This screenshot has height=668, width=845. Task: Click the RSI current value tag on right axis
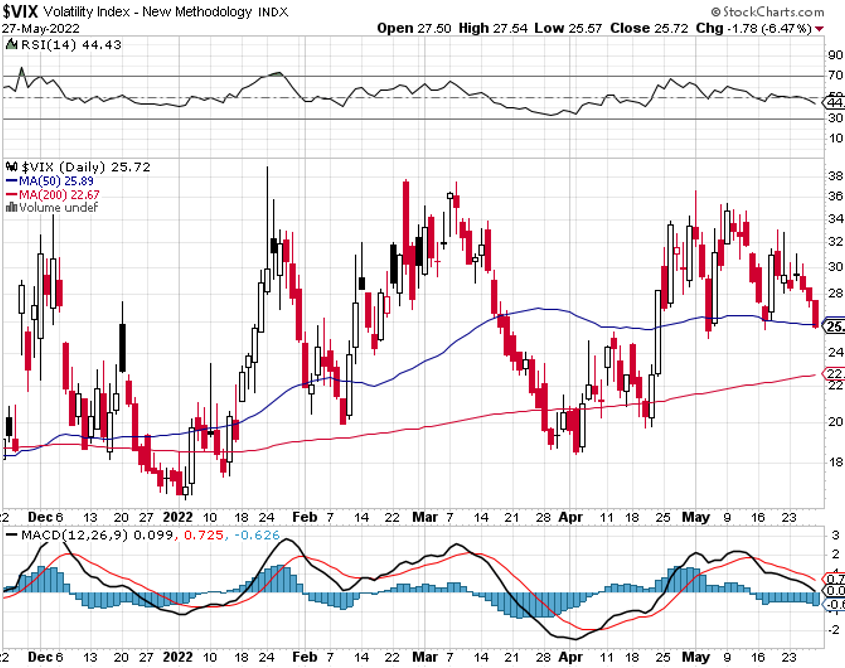[832, 103]
